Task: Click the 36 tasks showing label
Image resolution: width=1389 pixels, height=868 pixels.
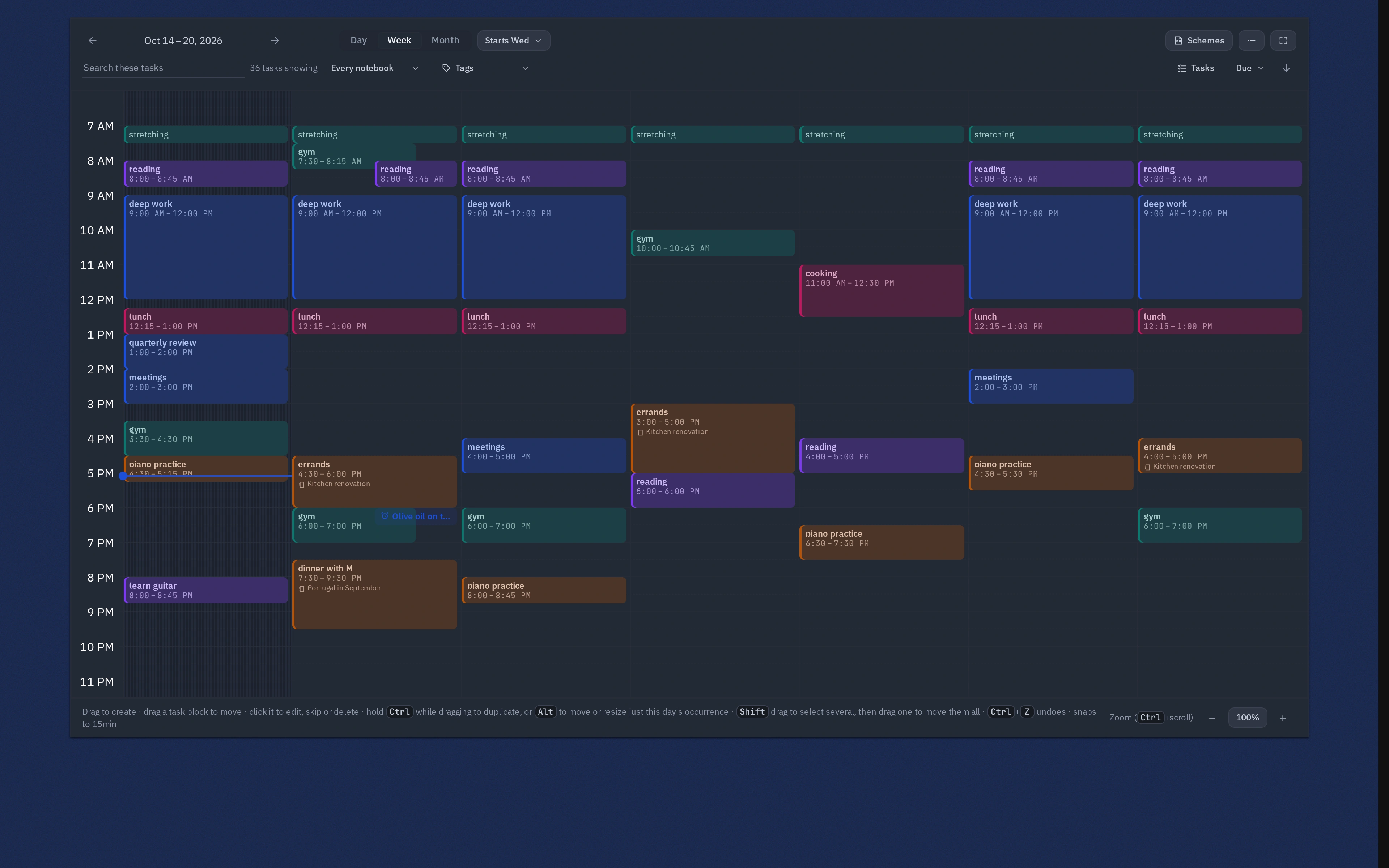Action: pos(284,68)
